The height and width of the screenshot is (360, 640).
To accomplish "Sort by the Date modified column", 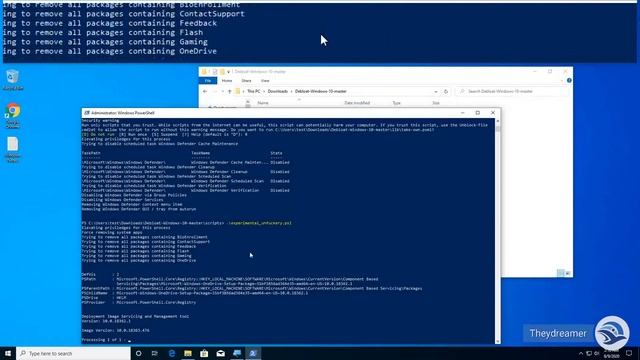I will [x=357, y=103].
